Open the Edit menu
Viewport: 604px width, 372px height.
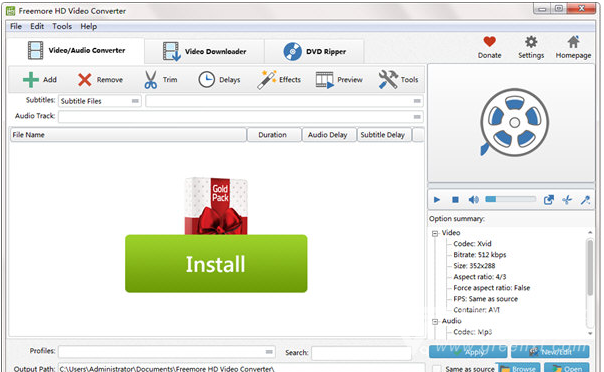coord(37,27)
